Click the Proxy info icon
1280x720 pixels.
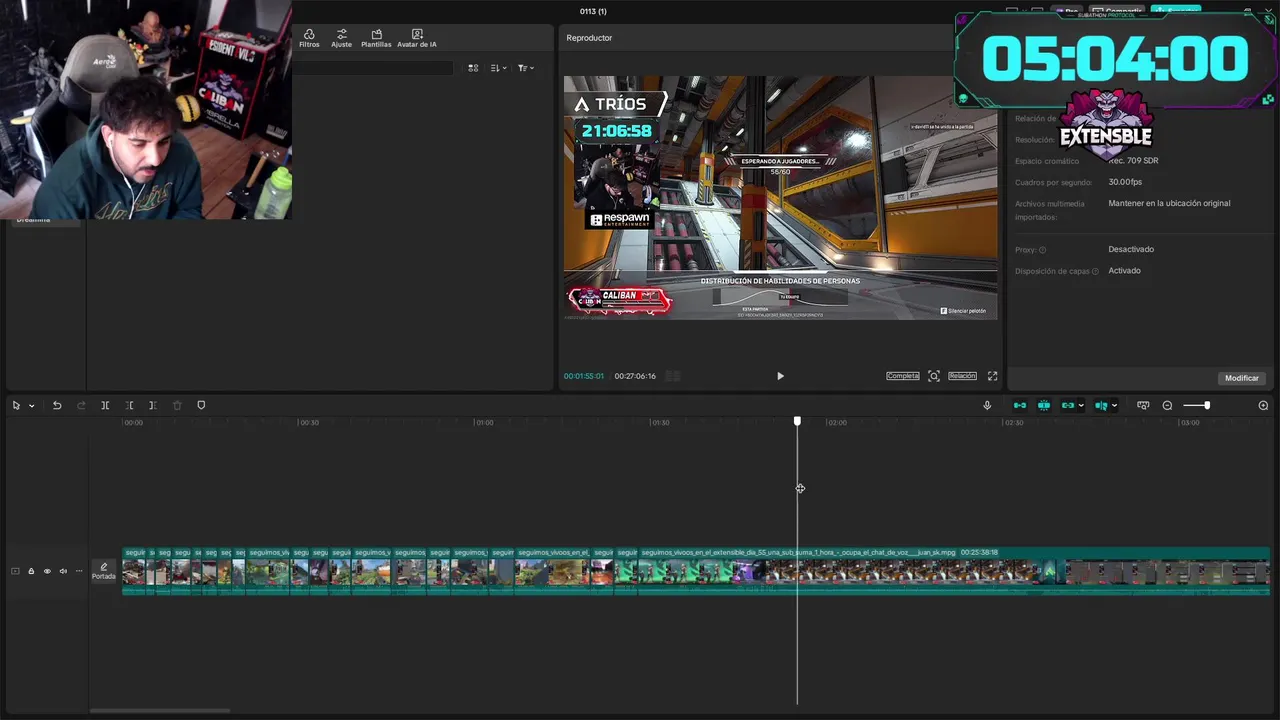[x=1042, y=250]
